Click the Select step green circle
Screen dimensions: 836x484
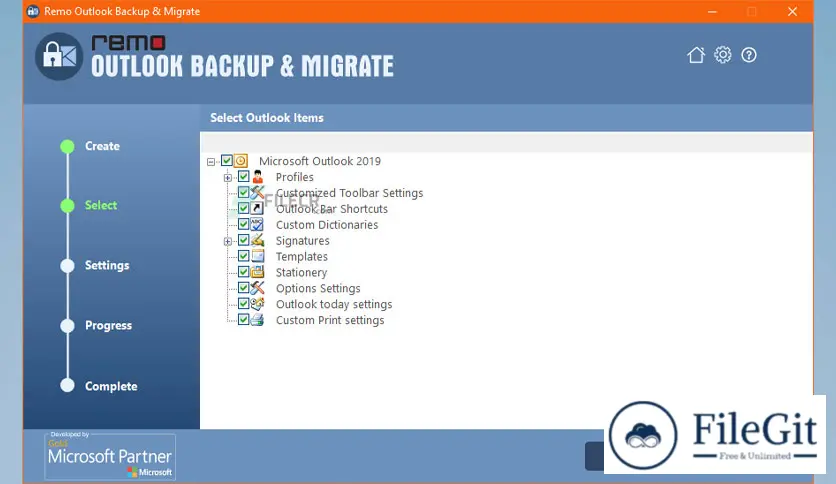coord(67,205)
